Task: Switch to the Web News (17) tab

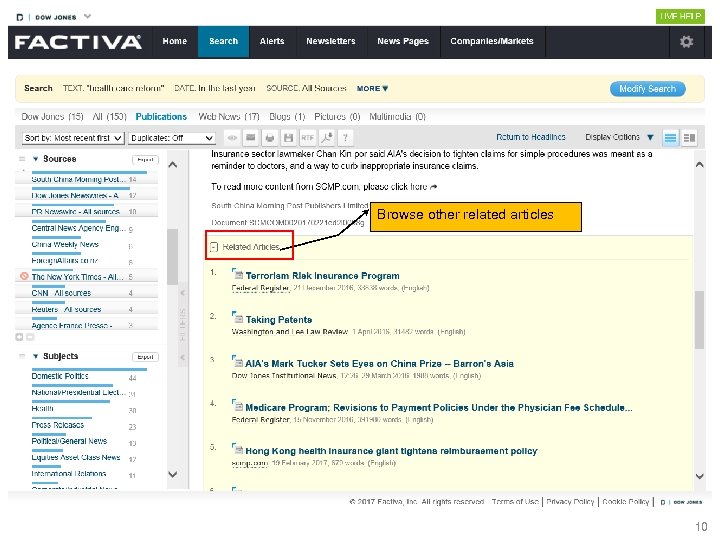Action: [229, 117]
